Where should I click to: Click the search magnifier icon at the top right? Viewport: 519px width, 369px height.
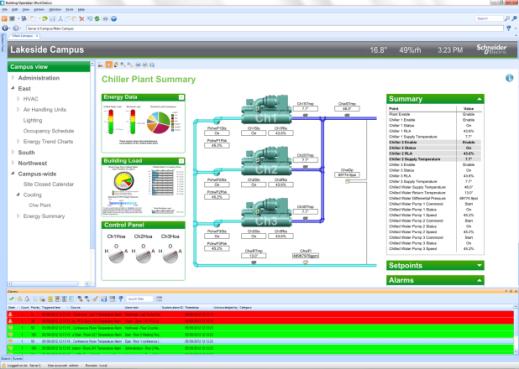507,19
